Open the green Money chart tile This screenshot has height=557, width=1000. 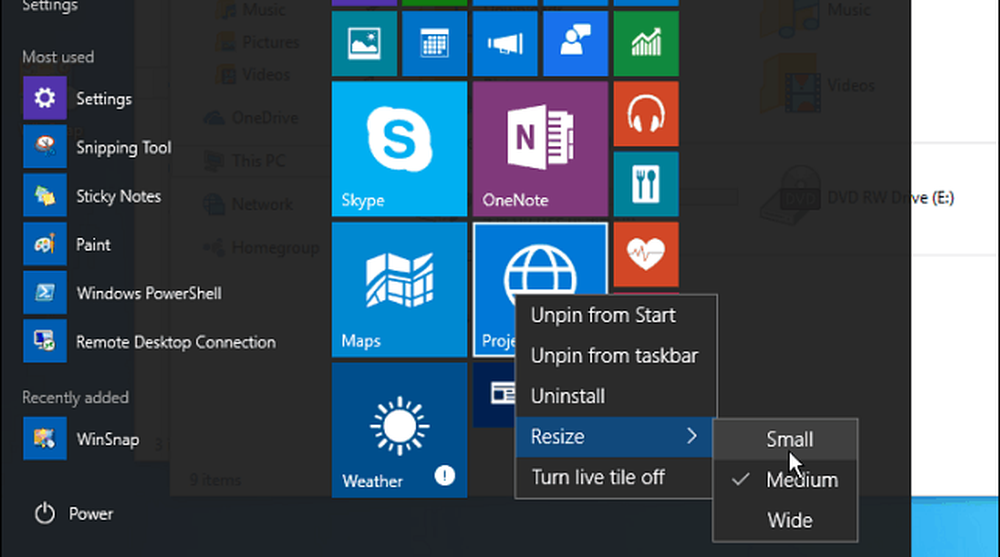645,44
